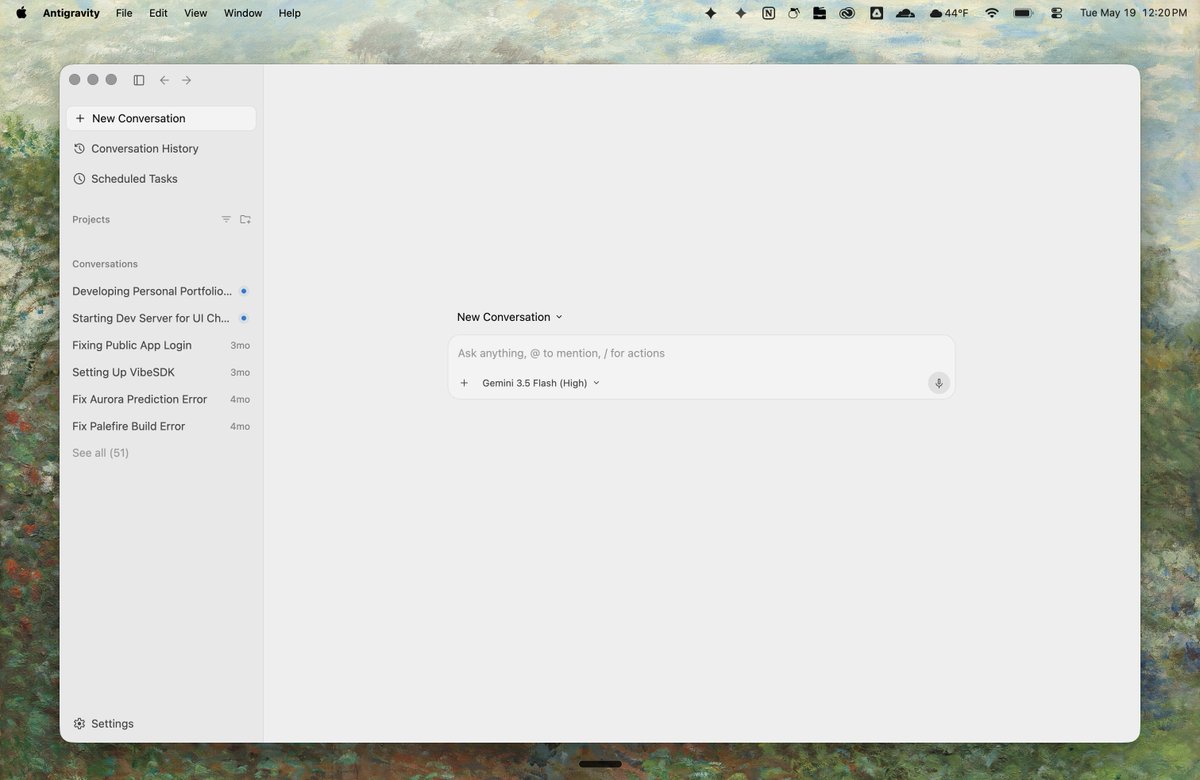Open the Window menu

click(x=243, y=13)
